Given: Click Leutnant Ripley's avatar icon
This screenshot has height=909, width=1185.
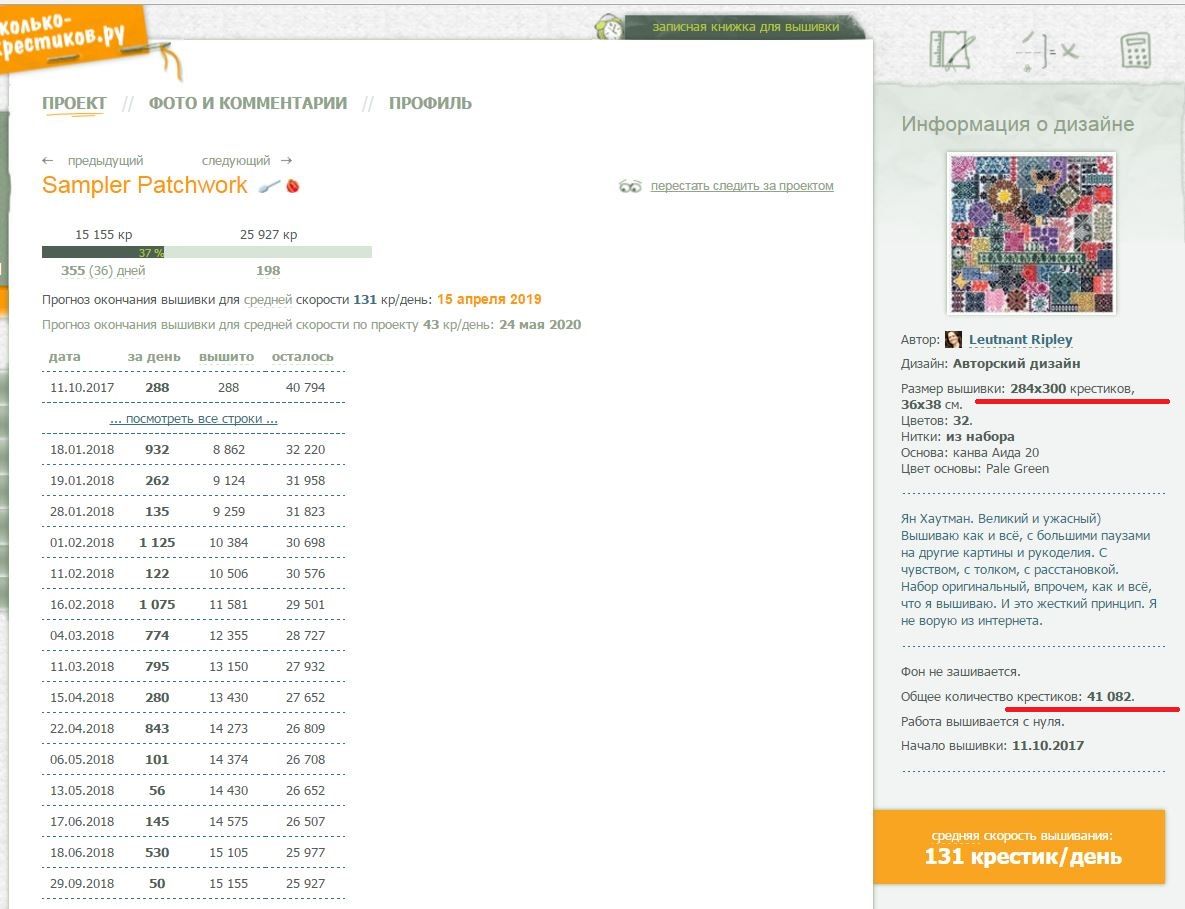Looking at the screenshot, I should (954, 340).
